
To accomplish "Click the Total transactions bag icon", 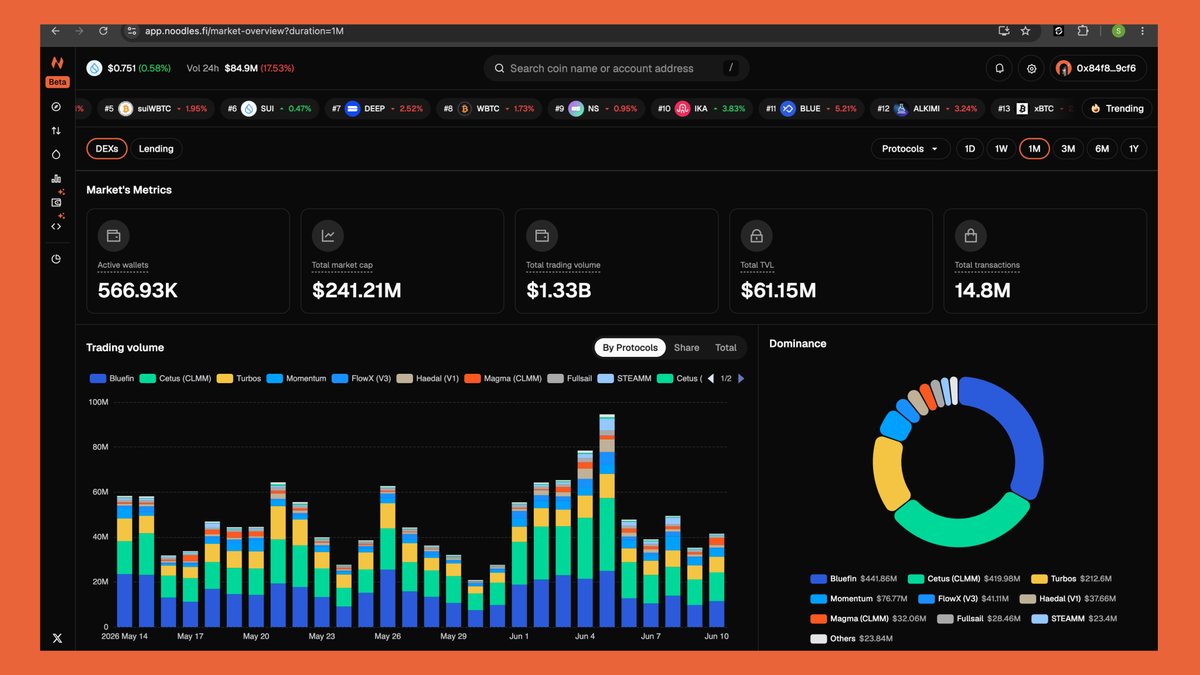I will 970,236.
